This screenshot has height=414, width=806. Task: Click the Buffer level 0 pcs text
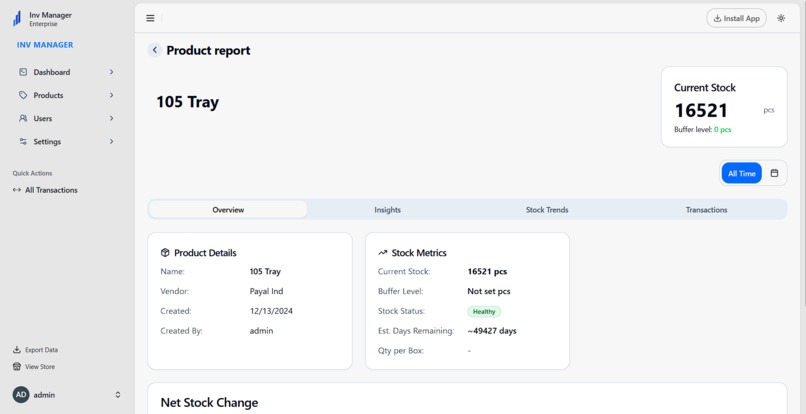(702, 130)
